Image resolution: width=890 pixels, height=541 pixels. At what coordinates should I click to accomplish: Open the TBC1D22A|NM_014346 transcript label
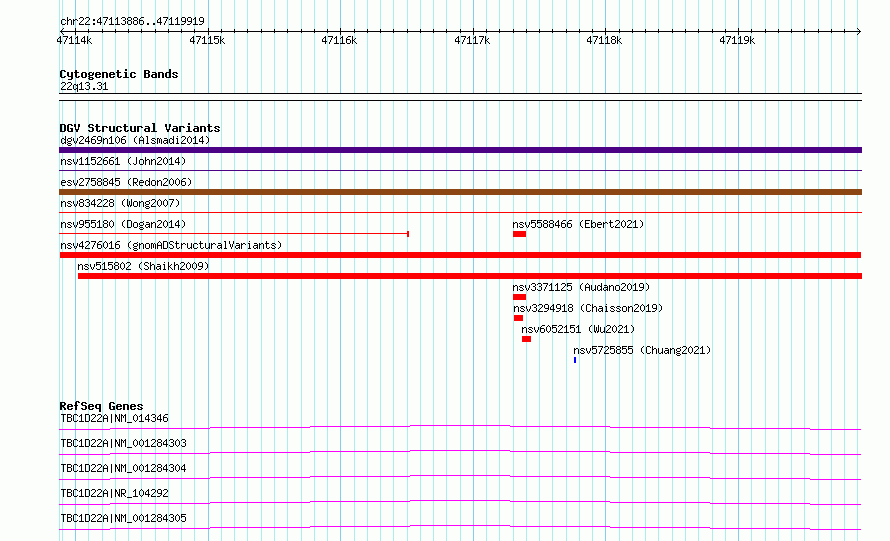point(114,418)
